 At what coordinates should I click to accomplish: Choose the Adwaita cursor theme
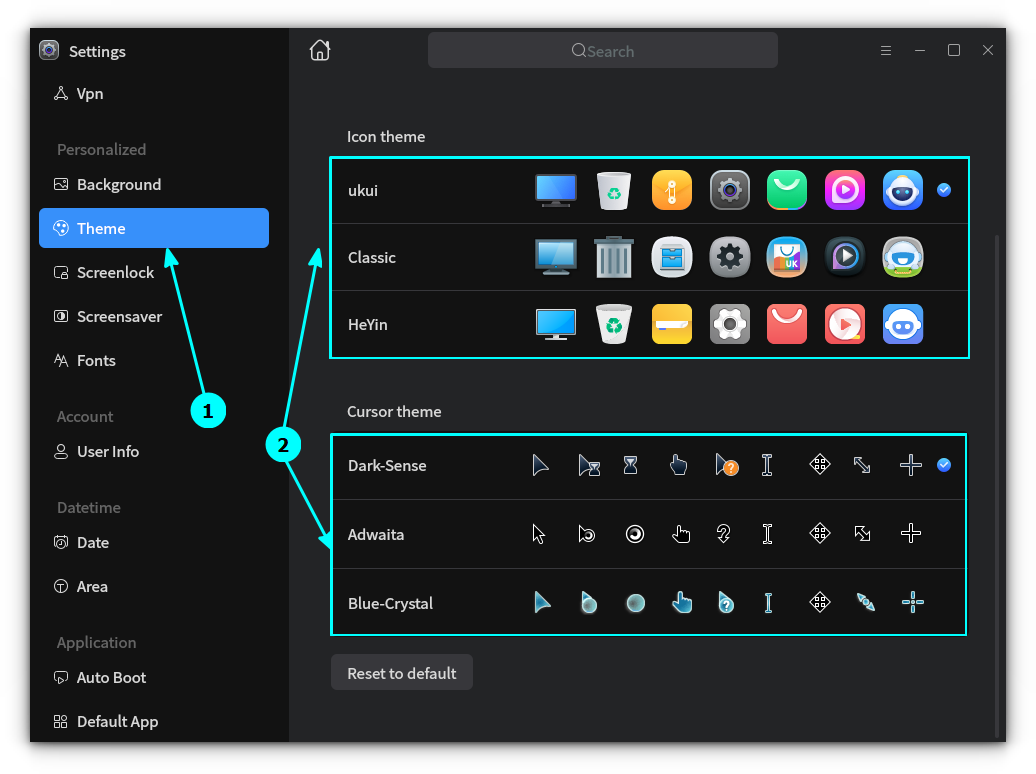click(376, 534)
